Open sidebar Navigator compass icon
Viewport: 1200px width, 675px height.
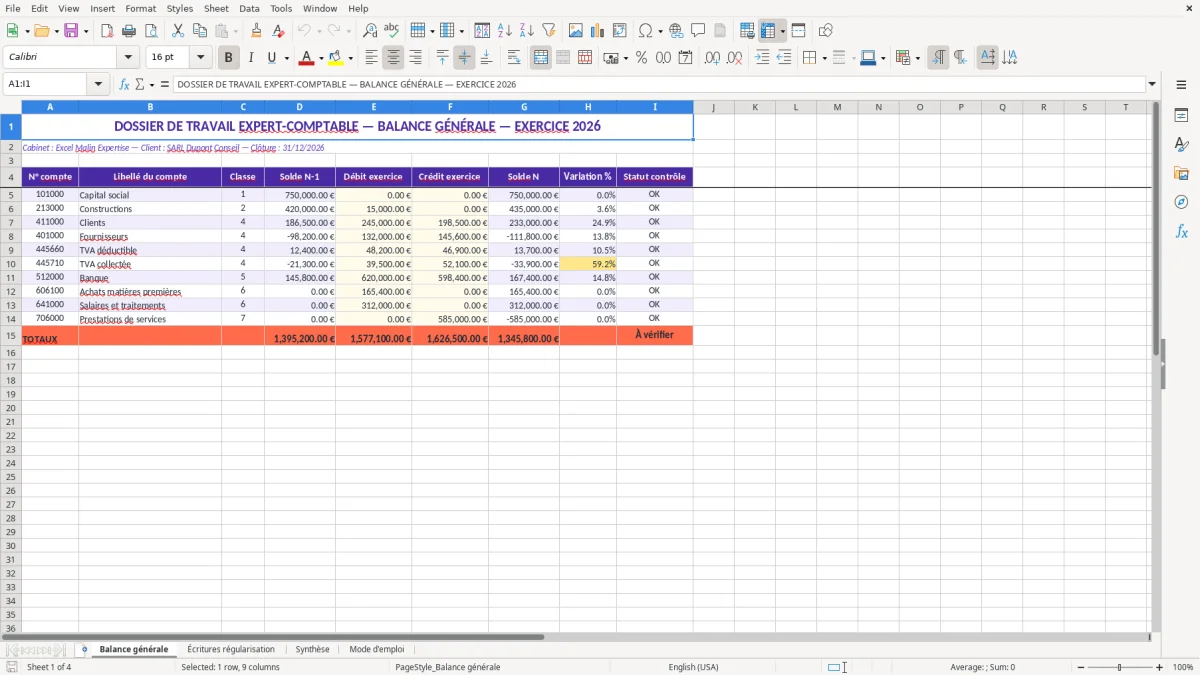[1181, 202]
